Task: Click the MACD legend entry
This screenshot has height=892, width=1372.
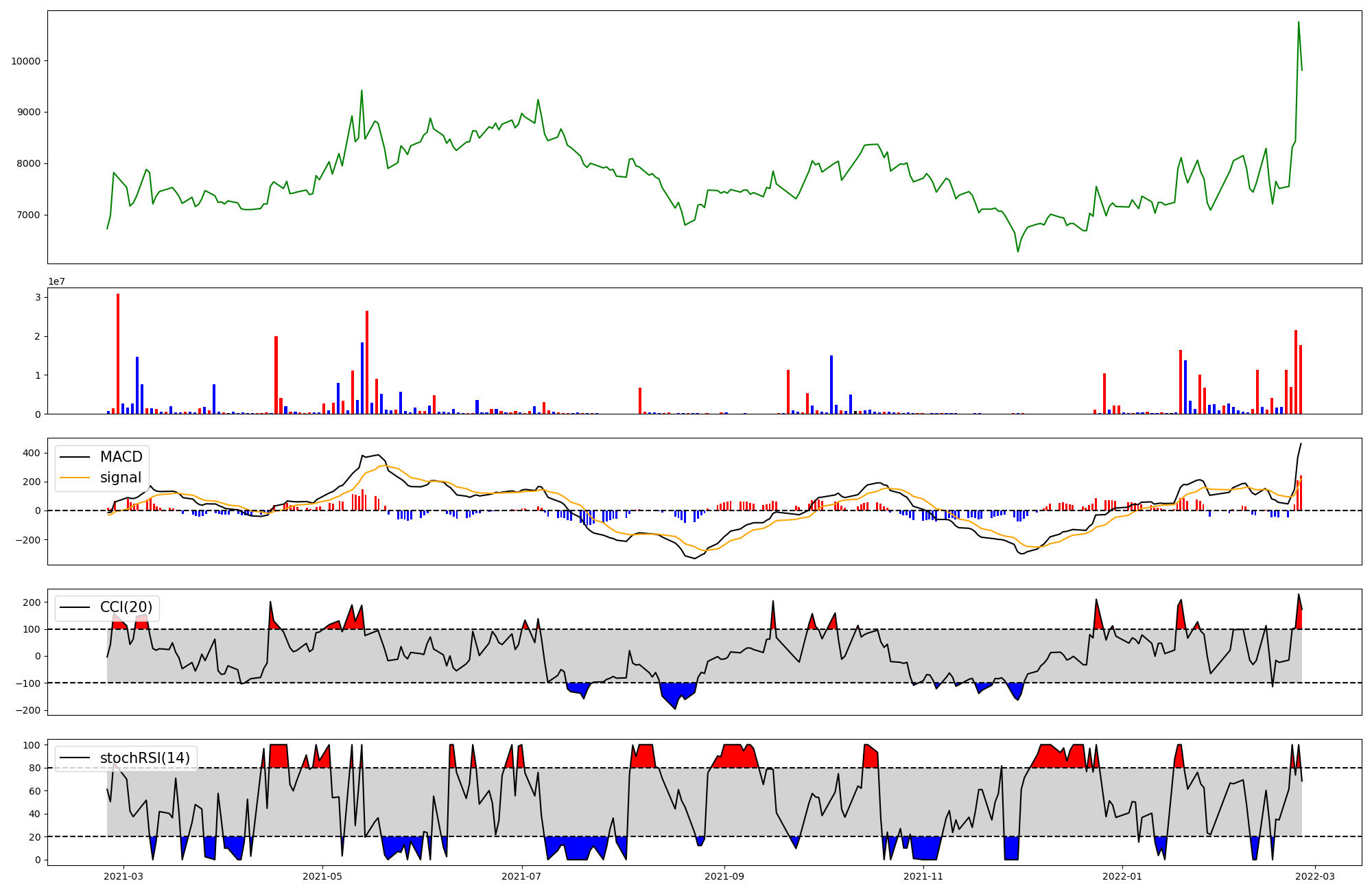Action: [121, 457]
